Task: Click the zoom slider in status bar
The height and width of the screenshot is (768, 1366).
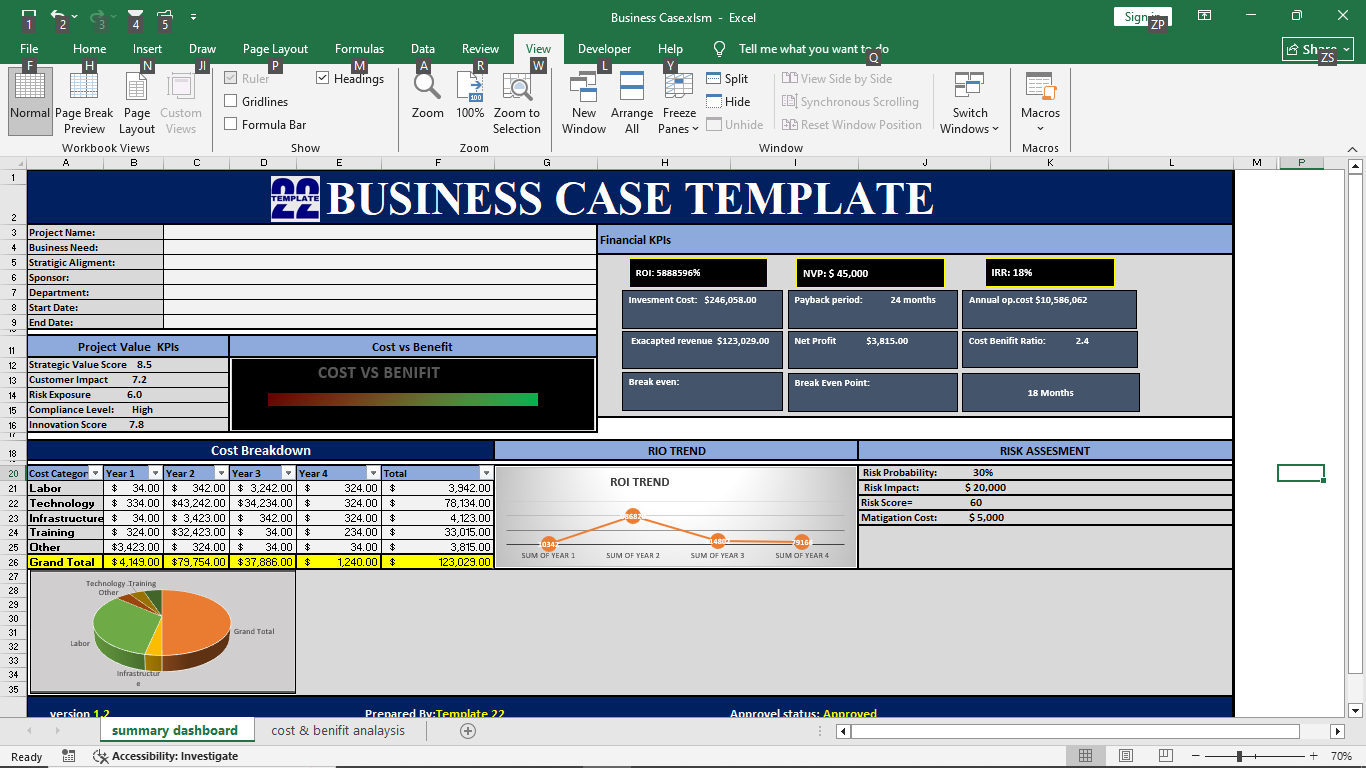Action: (x=1239, y=756)
